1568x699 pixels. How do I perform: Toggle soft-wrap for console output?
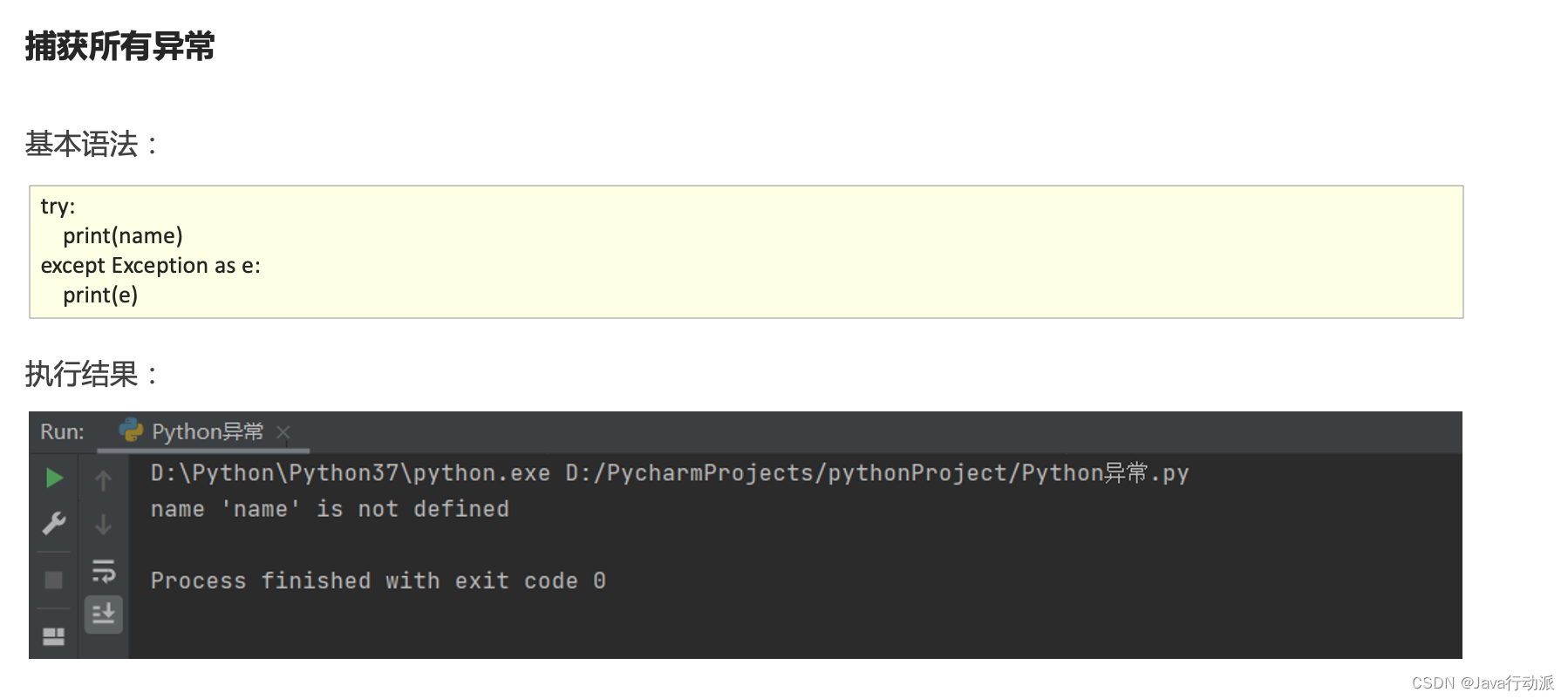[103, 572]
